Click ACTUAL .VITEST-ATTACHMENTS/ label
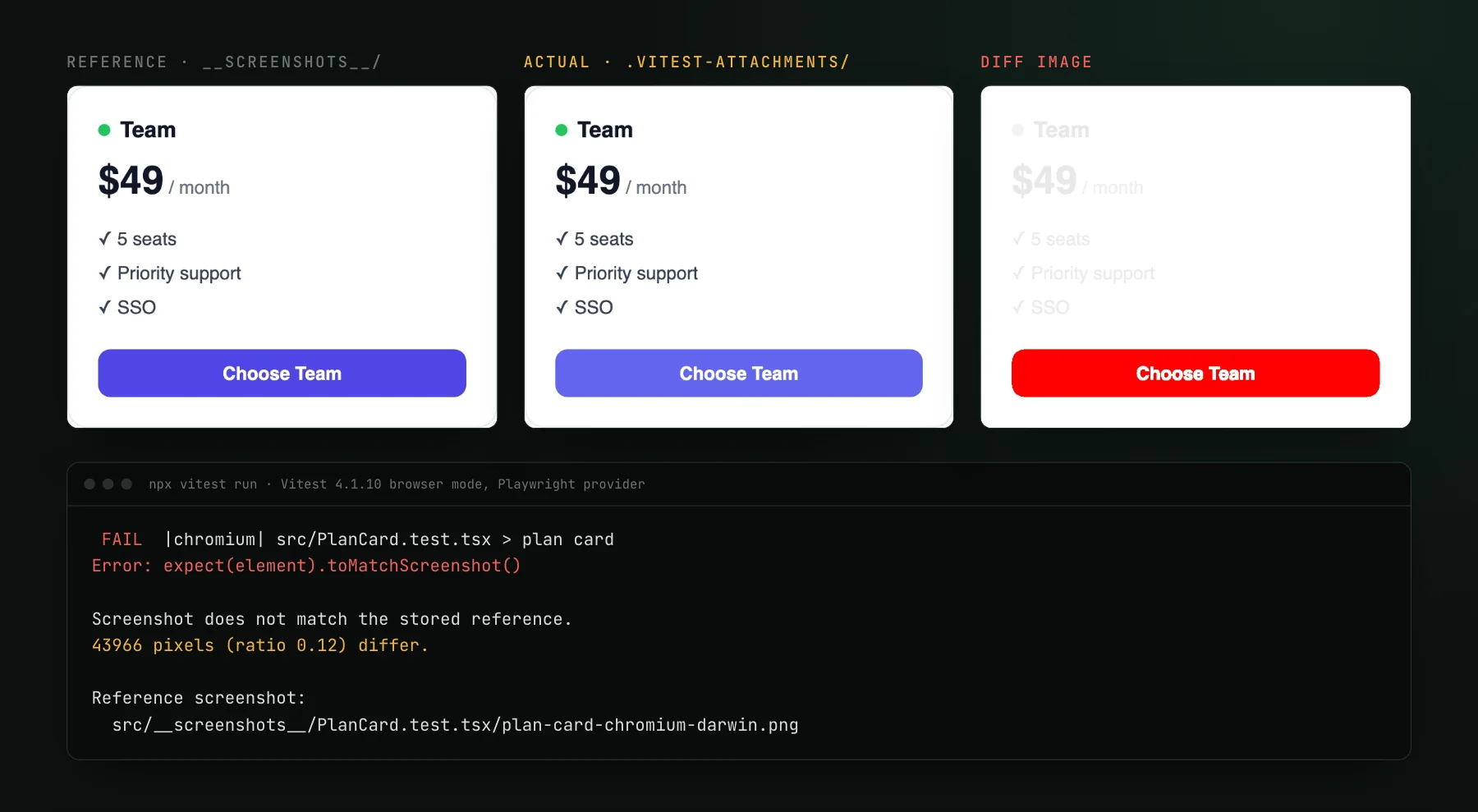Image resolution: width=1478 pixels, height=812 pixels. click(686, 62)
